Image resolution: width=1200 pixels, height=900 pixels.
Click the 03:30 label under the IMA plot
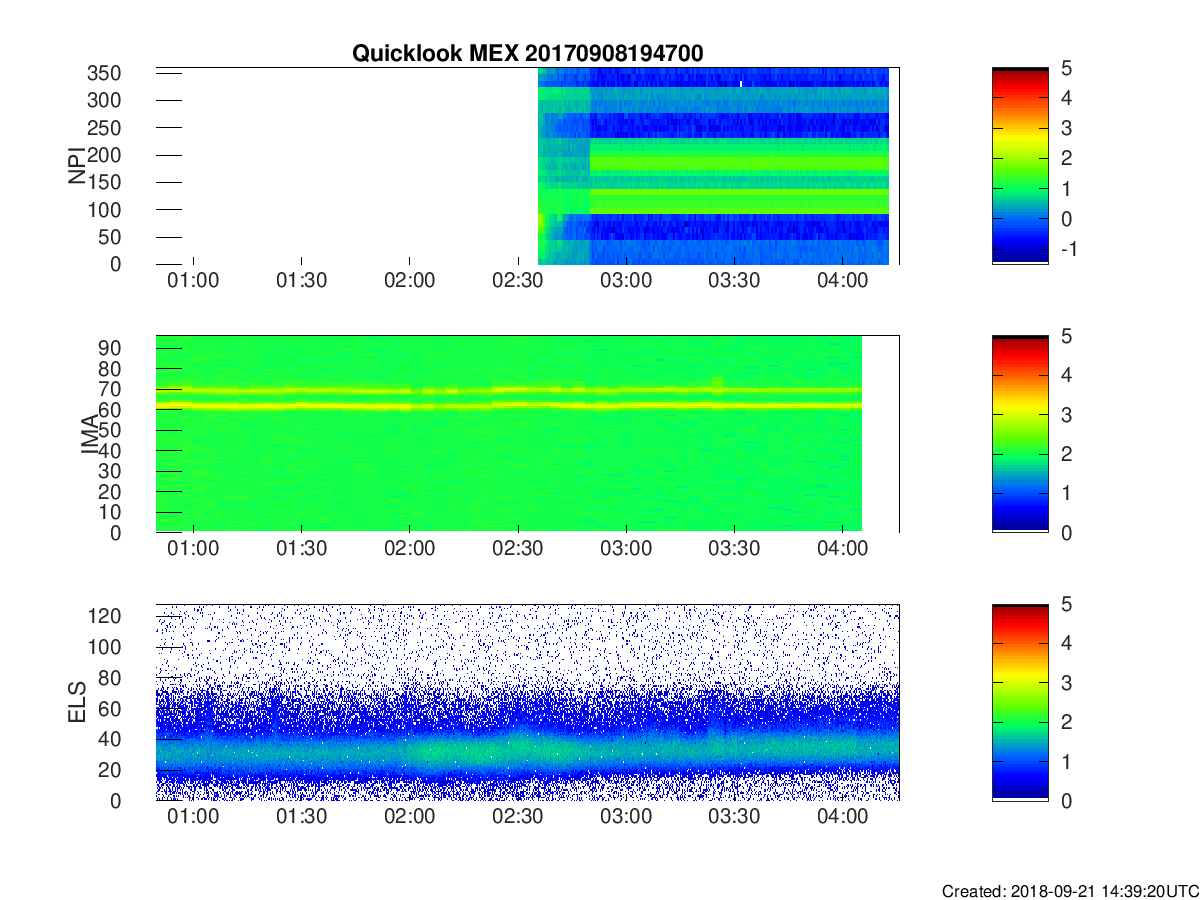(735, 549)
